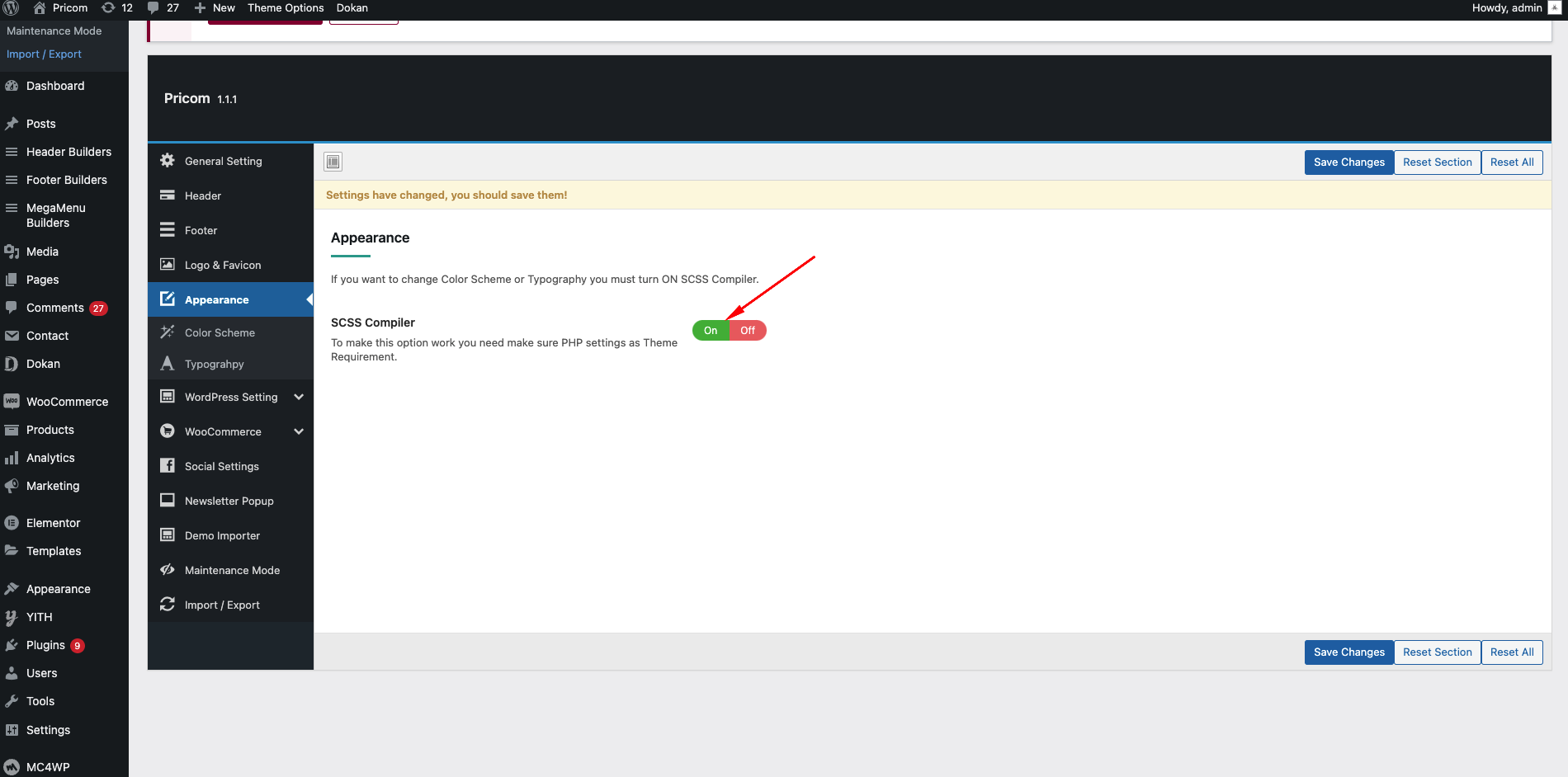This screenshot has height=777, width=1568.
Task: Click the Footer lines icon
Action: tap(168, 230)
